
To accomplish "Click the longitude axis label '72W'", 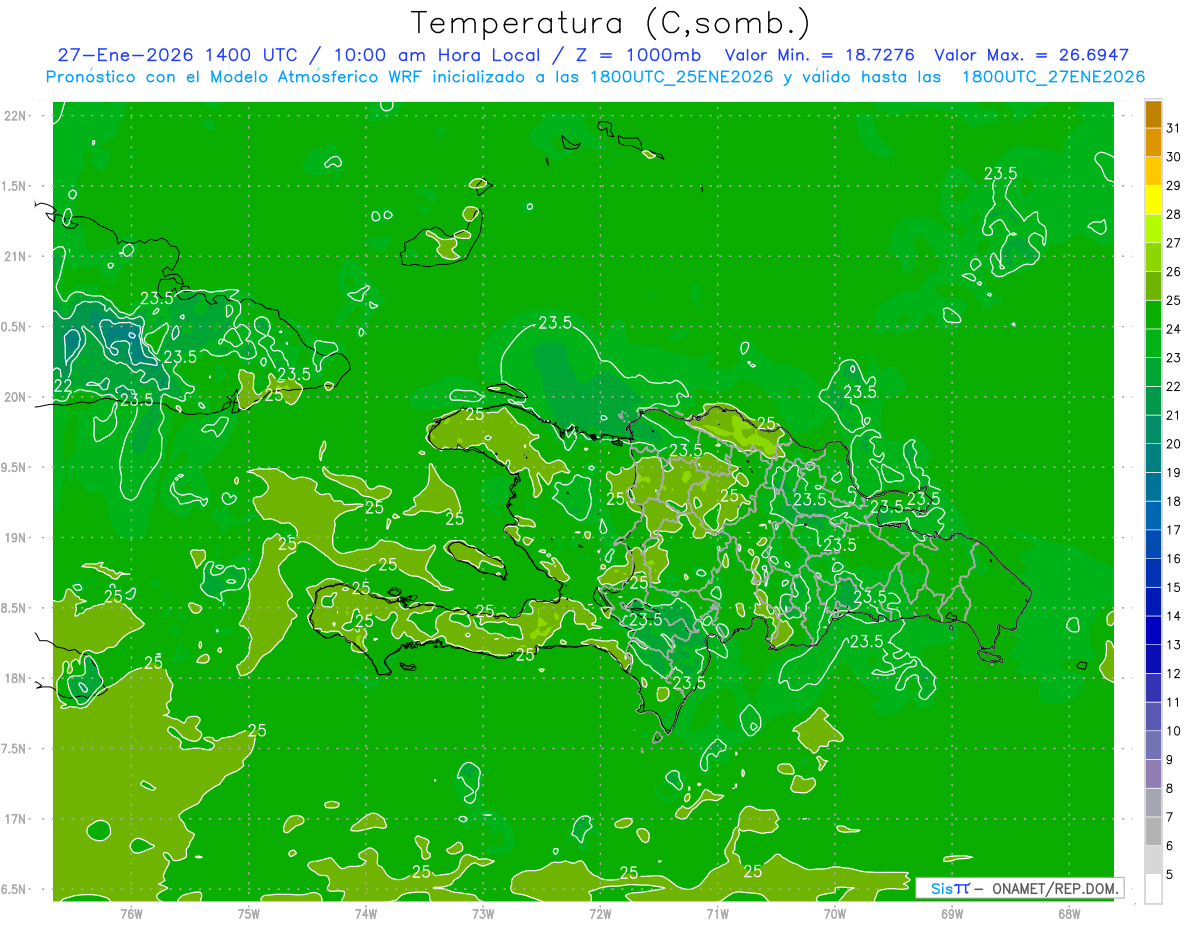I will tap(600, 913).
